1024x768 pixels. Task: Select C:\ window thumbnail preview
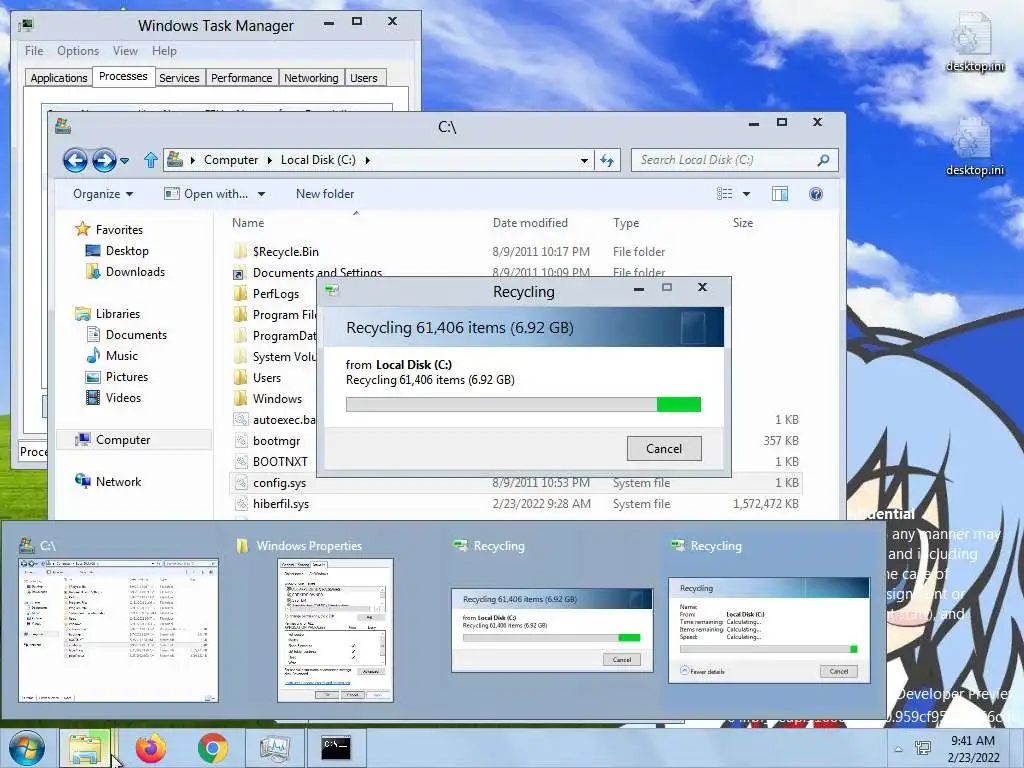[x=118, y=630]
